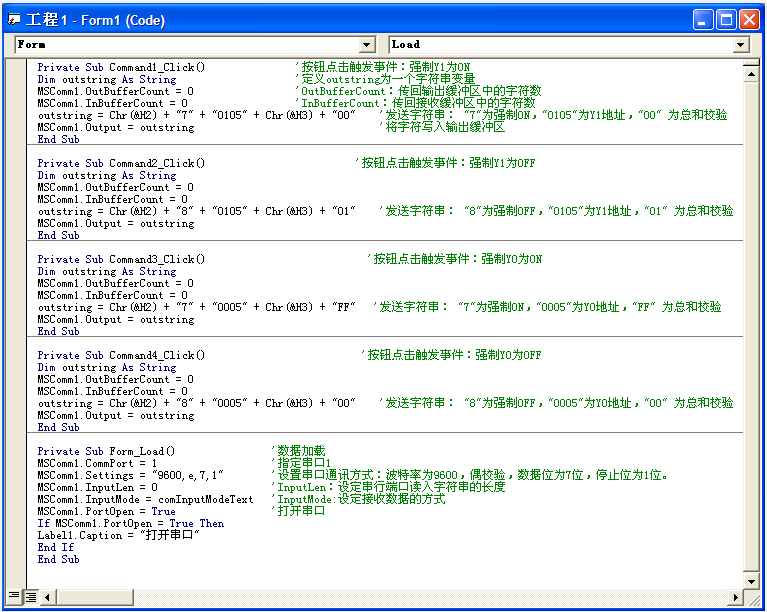Place cursor on Private Sub Form_Load line
Viewport: 767px width, 612px height.
[x=106, y=451]
